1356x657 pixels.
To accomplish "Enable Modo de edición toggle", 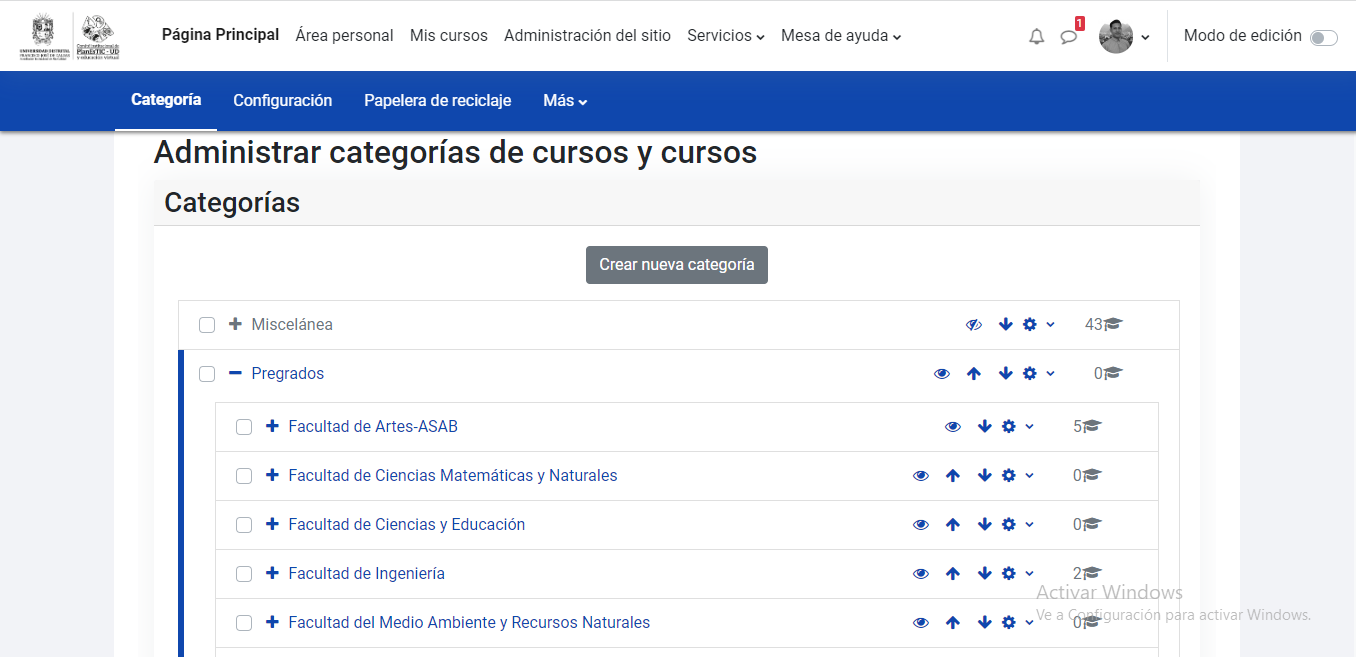I will [x=1324, y=36].
